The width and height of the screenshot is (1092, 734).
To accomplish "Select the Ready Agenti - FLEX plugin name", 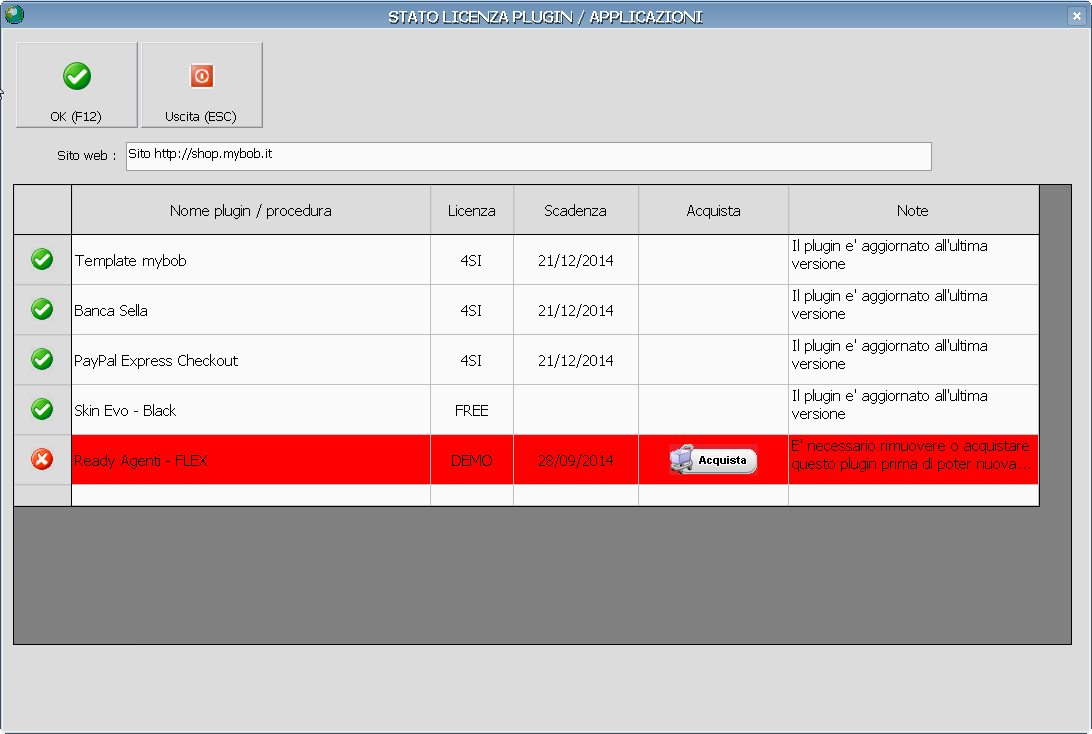I will tap(141, 461).
